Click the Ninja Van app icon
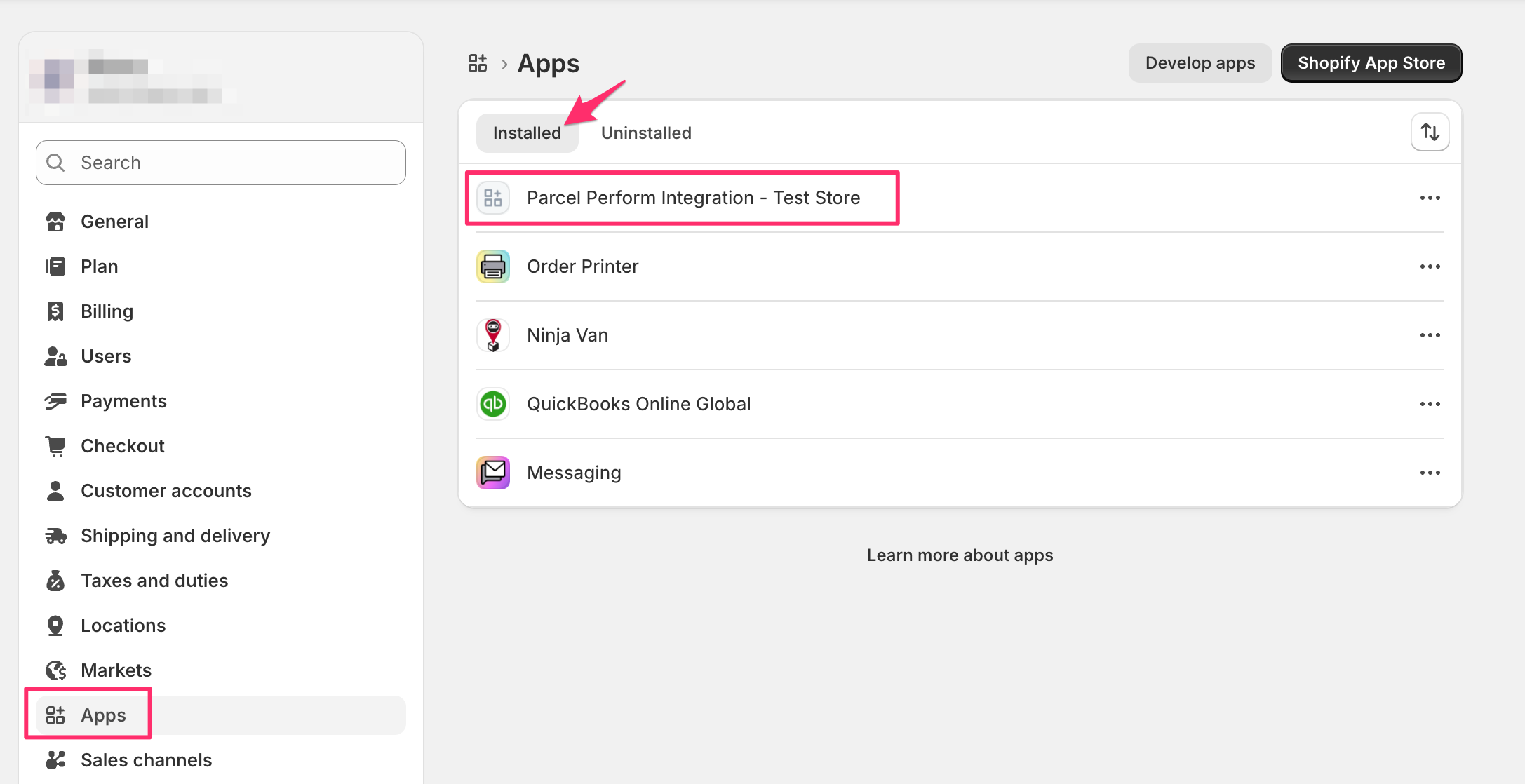 point(493,335)
